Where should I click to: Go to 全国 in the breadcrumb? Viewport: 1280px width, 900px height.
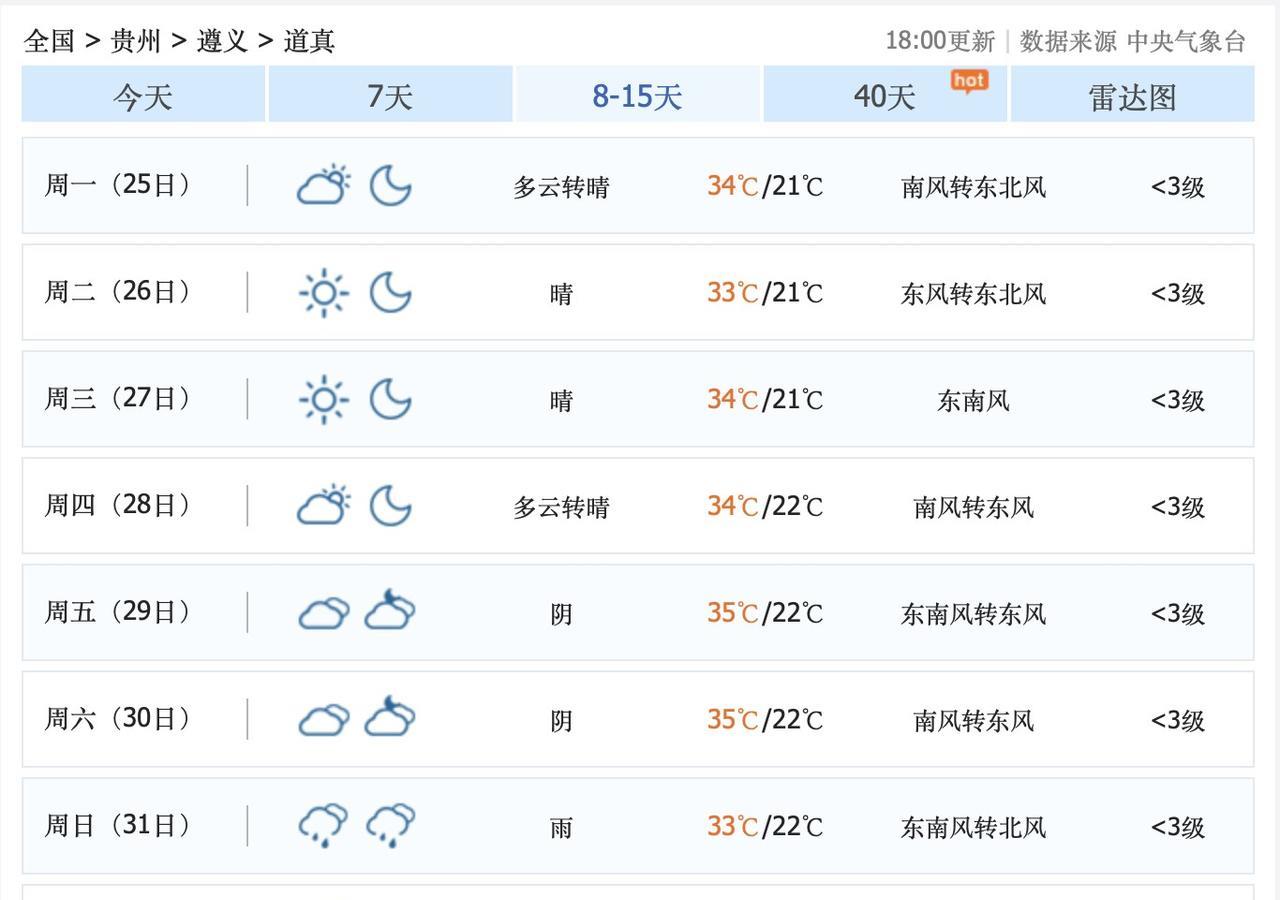49,41
